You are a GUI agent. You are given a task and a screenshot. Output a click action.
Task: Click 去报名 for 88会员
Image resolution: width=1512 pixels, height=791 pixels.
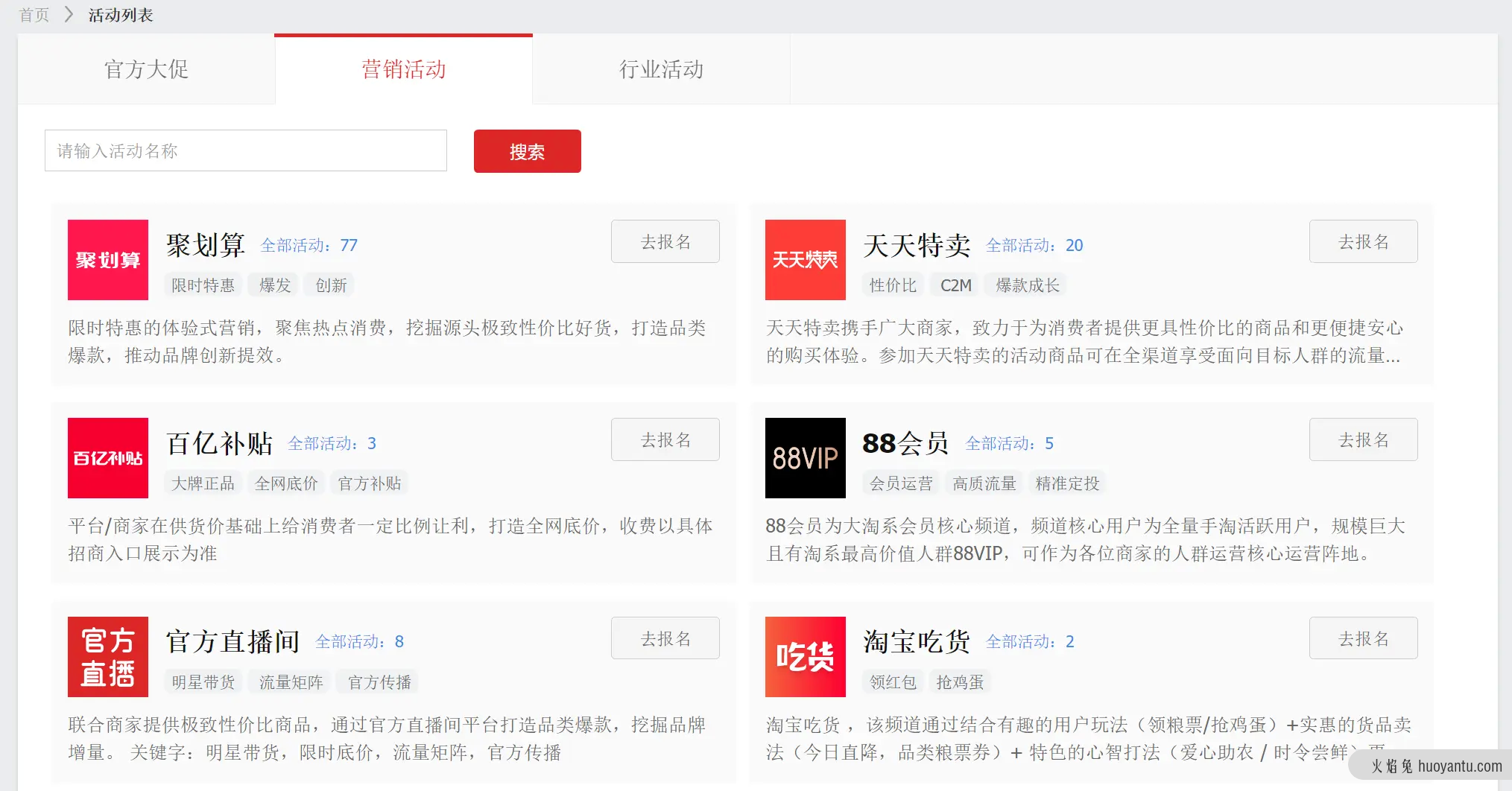1364,439
